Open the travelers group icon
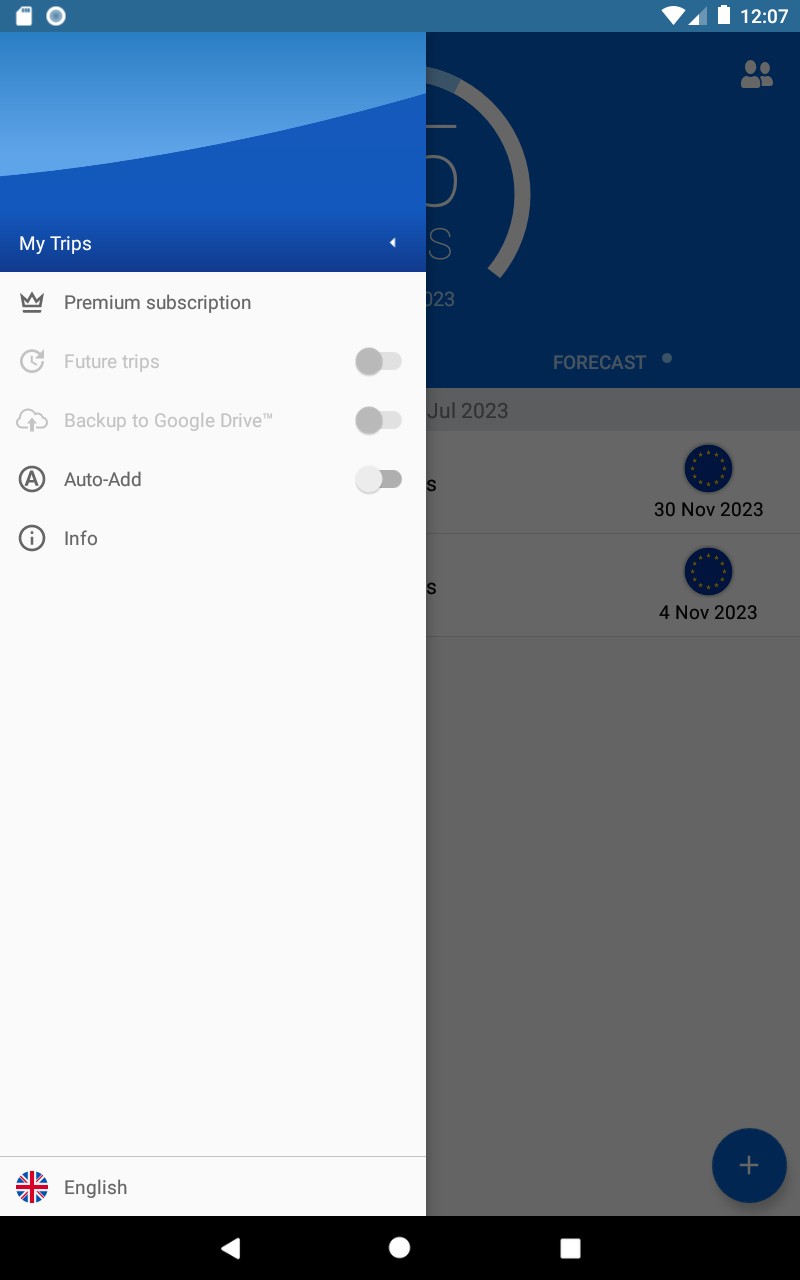 click(757, 74)
